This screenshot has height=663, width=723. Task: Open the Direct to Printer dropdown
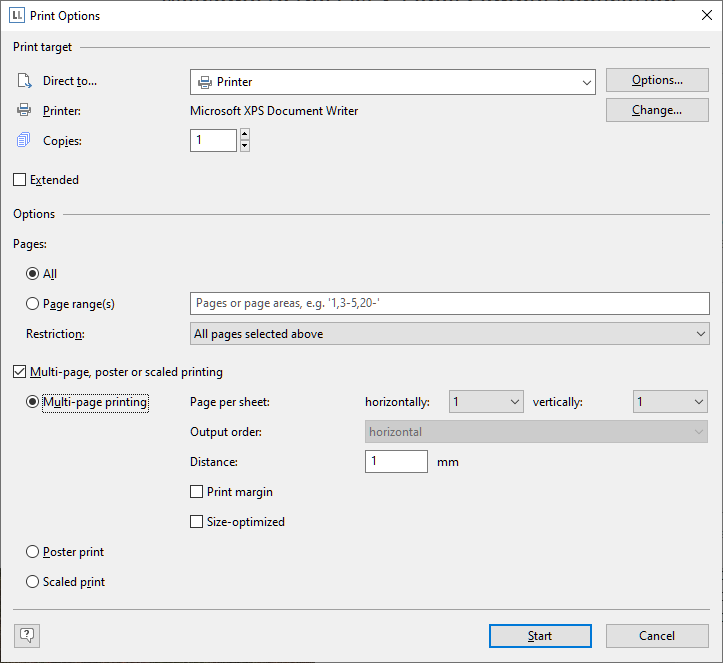(393, 82)
